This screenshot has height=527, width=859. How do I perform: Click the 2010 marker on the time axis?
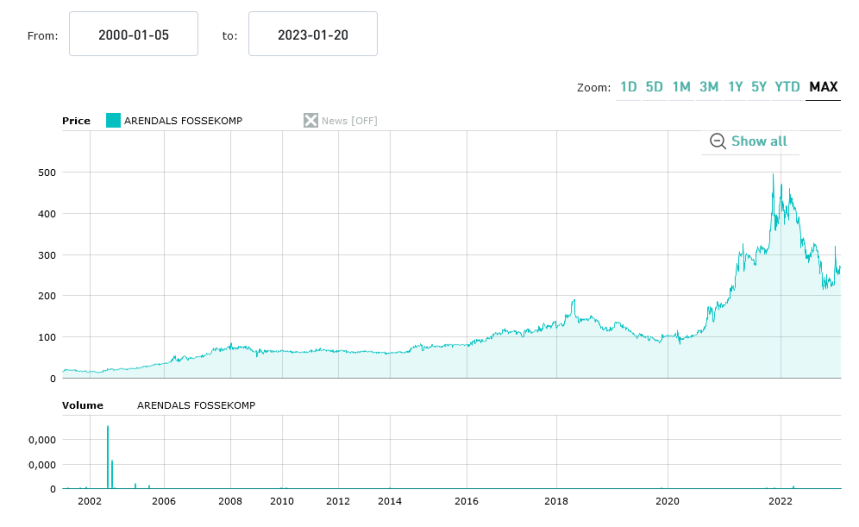tap(282, 502)
